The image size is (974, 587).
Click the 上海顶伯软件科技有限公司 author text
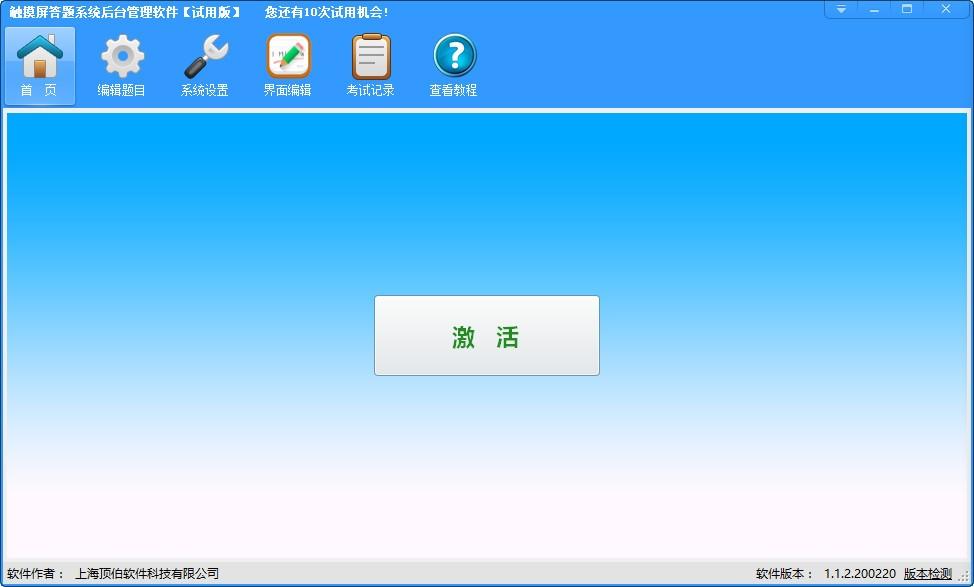click(147, 573)
